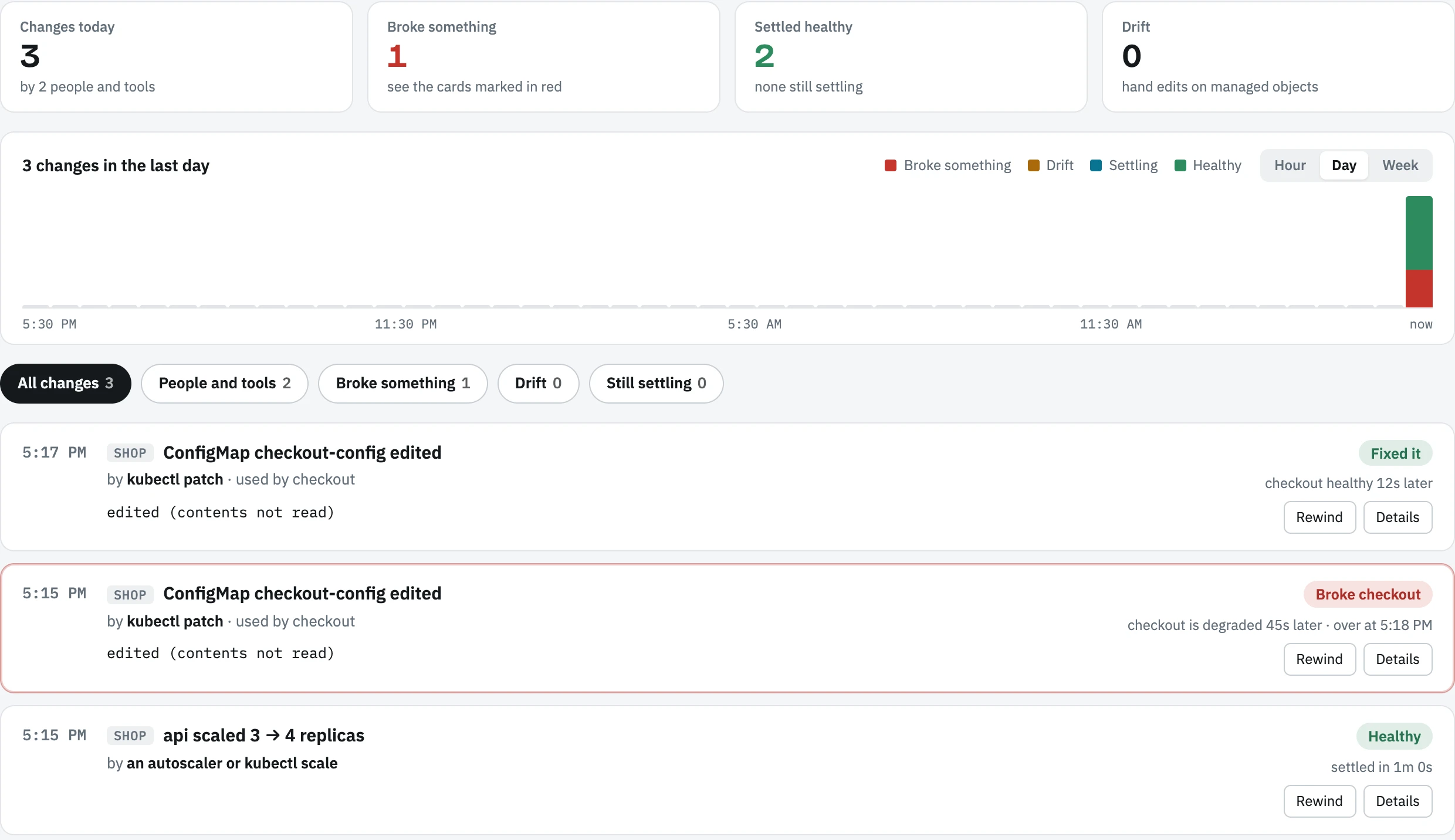Open Details for Broke checkout change
This screenshot has height=840, width=1455.
point(1398,659)
